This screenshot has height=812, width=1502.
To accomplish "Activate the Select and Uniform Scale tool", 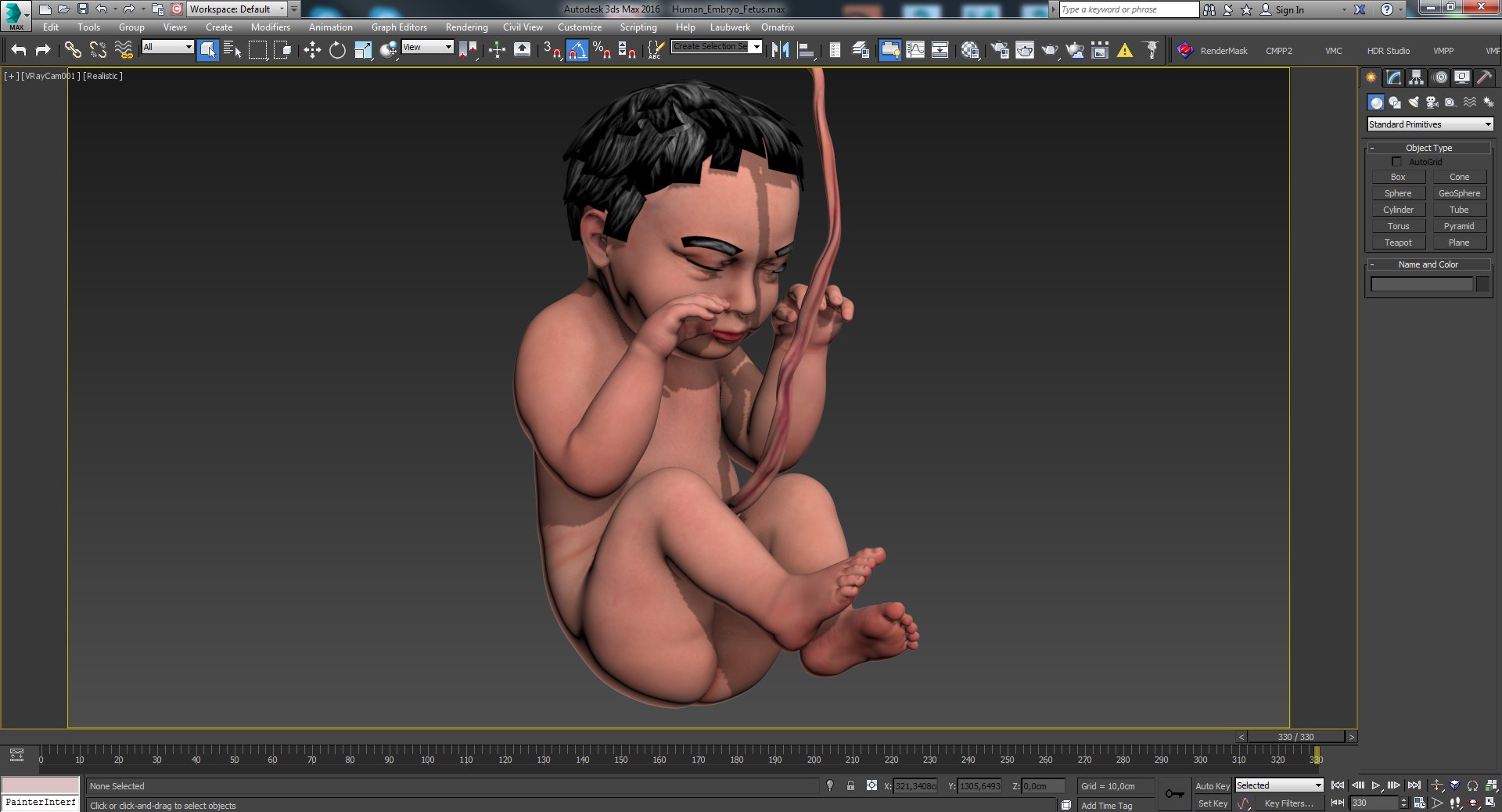I will tap(363, 50).
